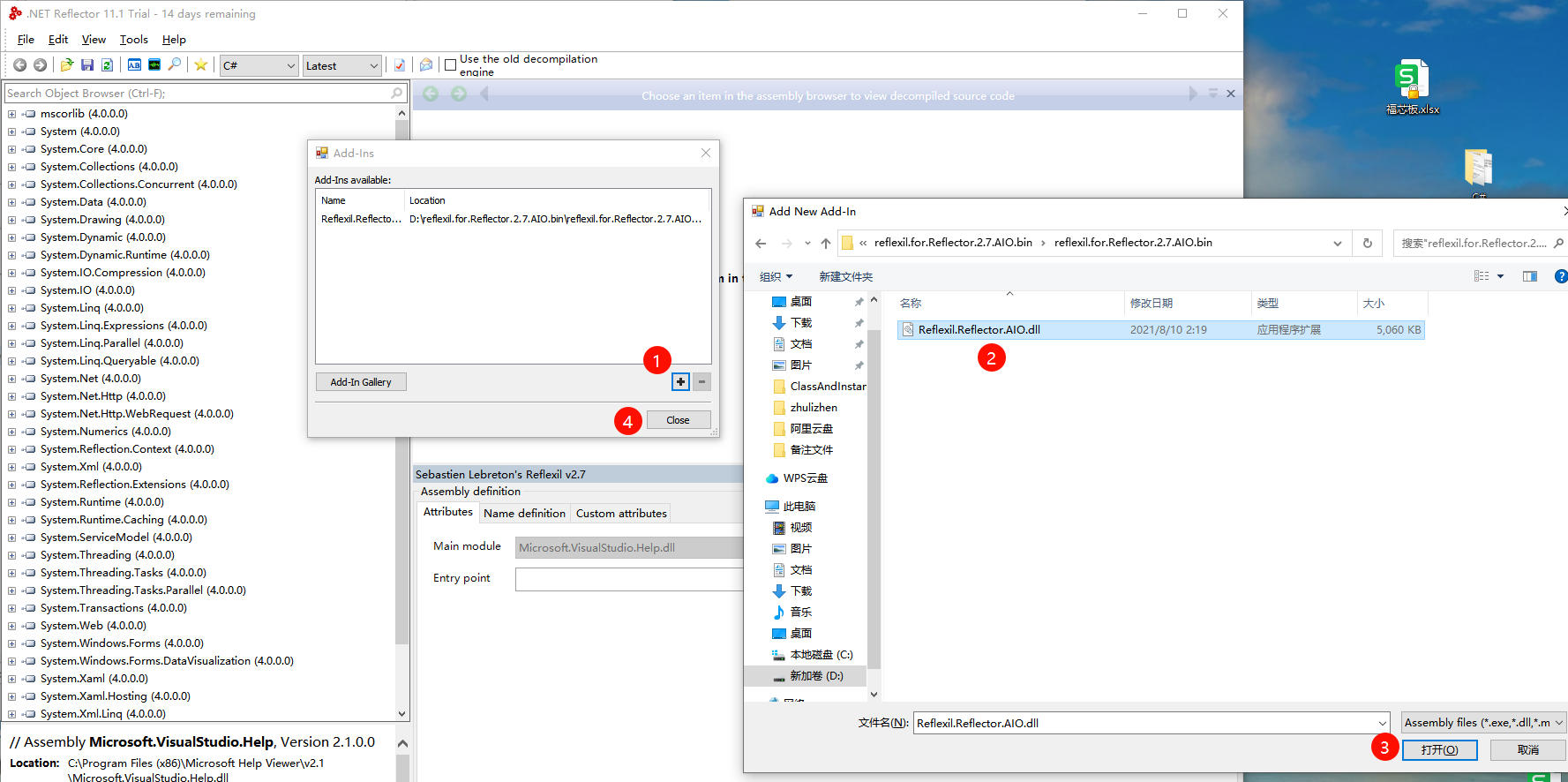
Task: Open the File menu
Action: (26, 40)
